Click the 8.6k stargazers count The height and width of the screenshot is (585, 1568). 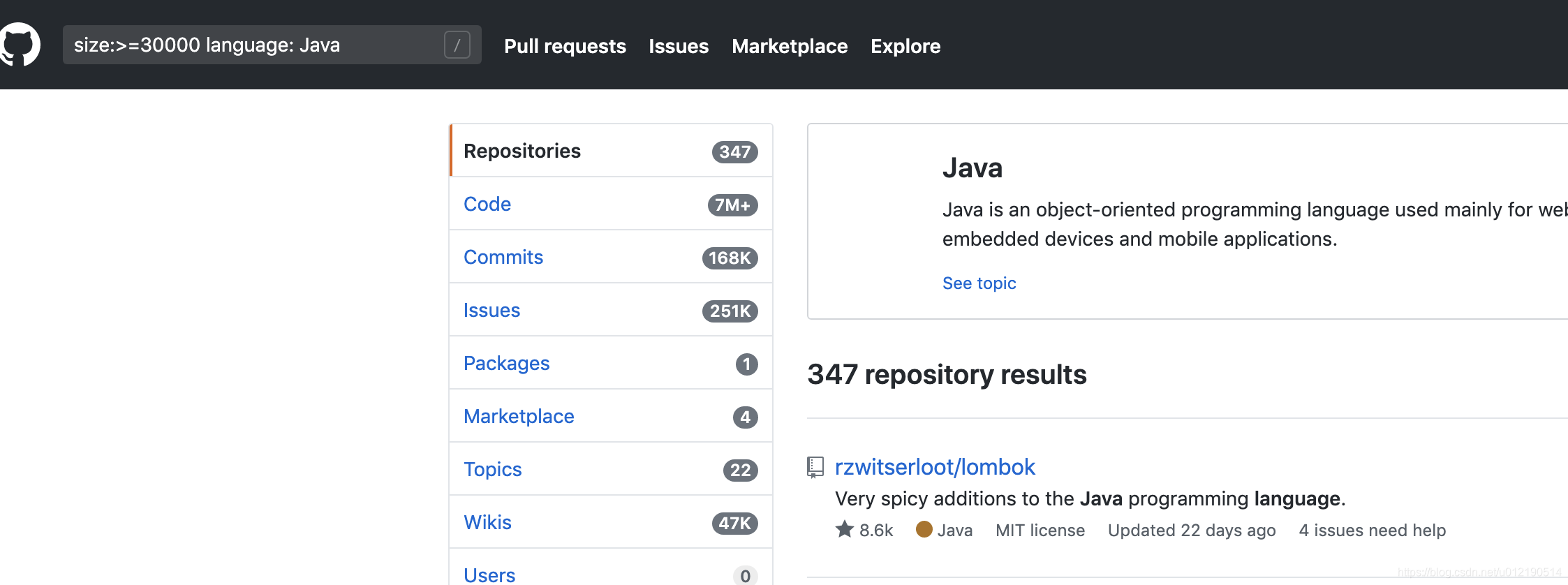875,530
